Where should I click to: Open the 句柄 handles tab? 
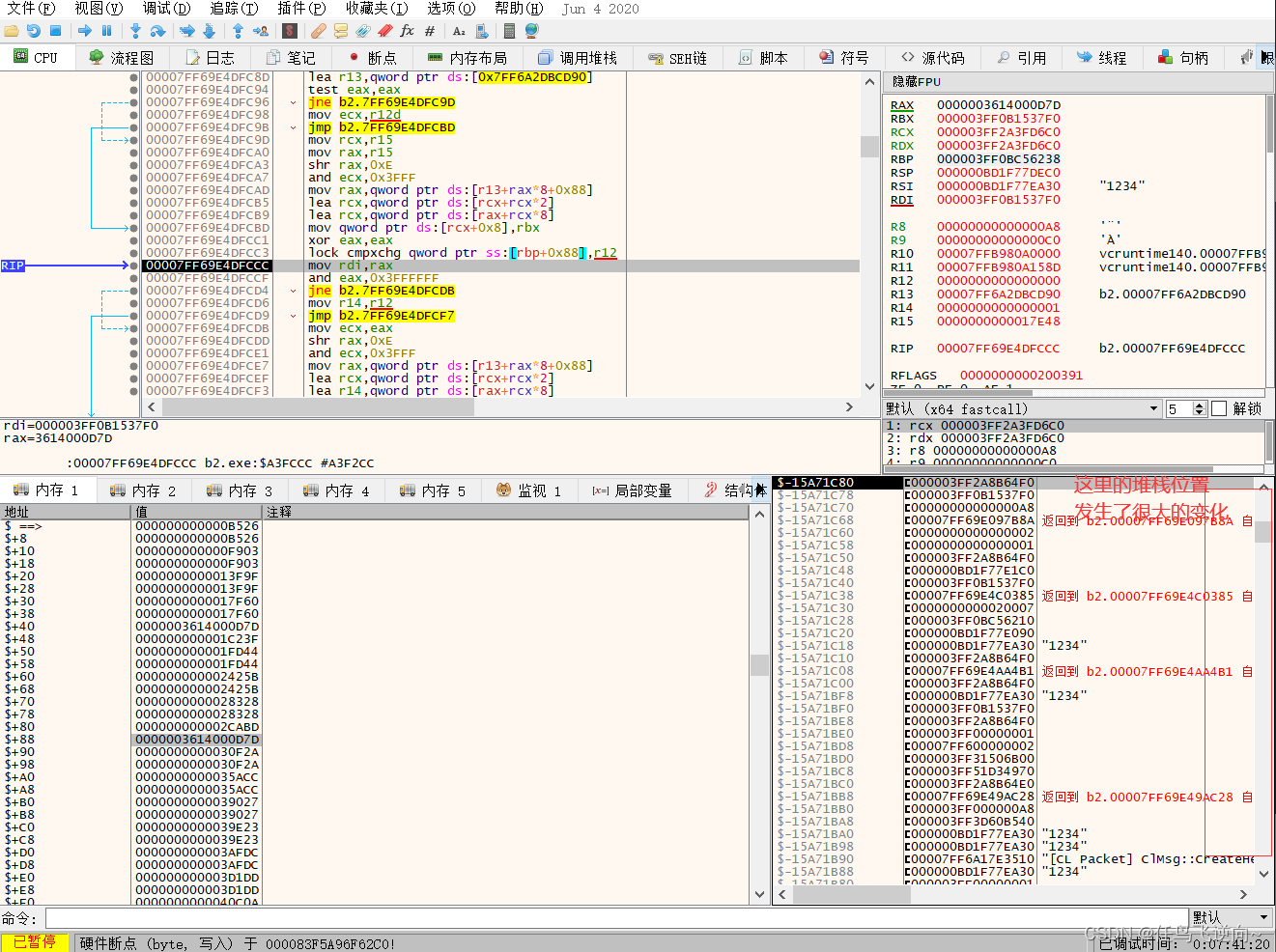(1183, 57)
